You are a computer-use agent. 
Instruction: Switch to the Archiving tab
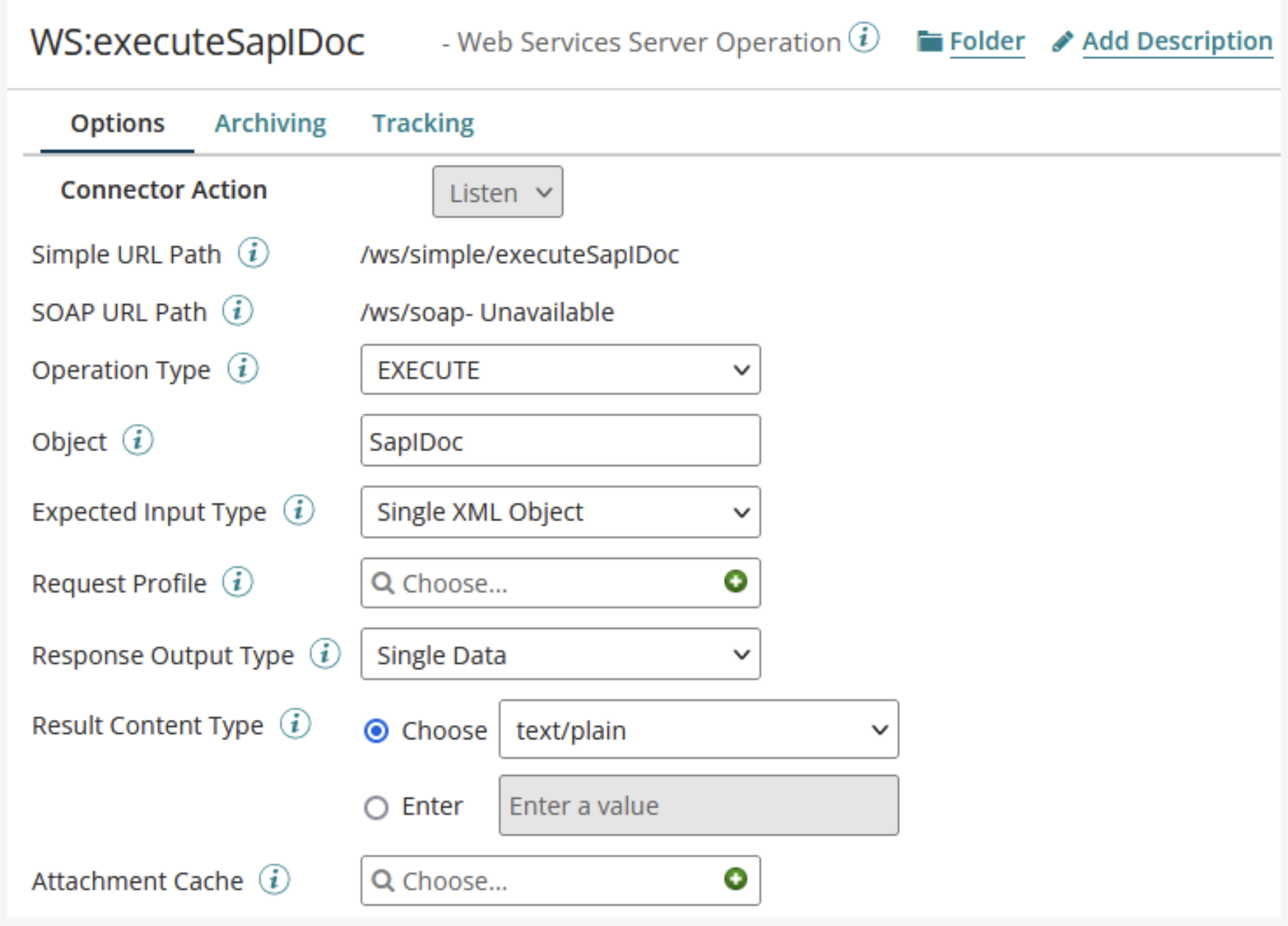(270, 122)
